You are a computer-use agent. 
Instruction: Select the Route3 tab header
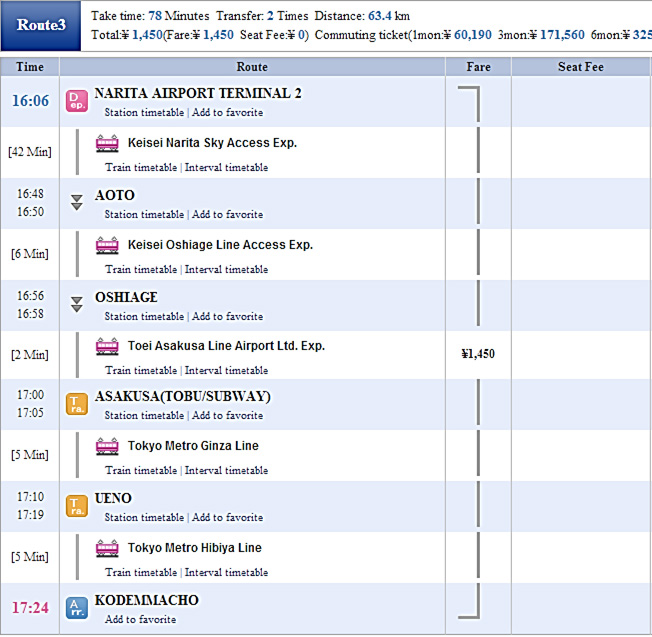[x=41, y=25]
